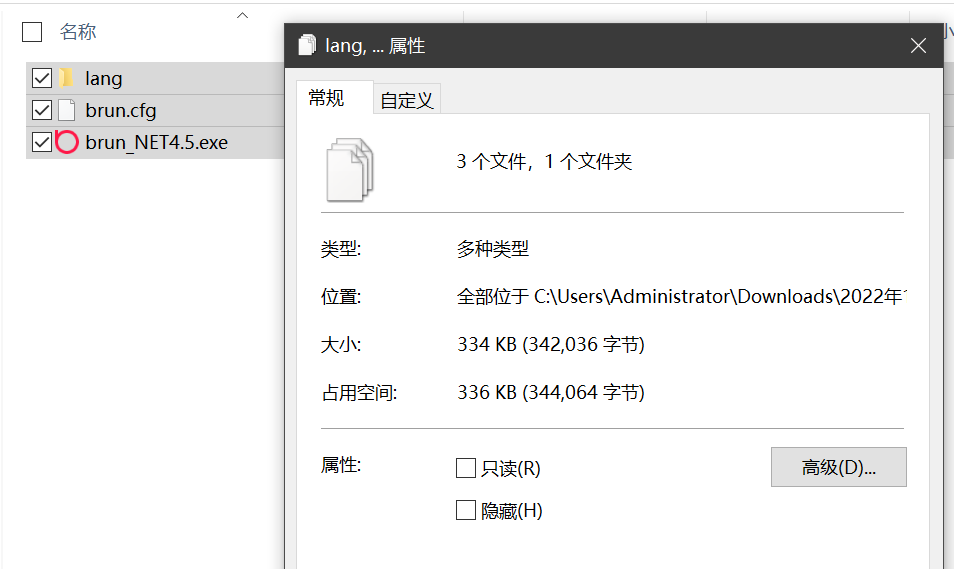Screen dimensions: 954x569
Task: Uncheck the lang folder checkbox
Action: [x=42, y=78]
